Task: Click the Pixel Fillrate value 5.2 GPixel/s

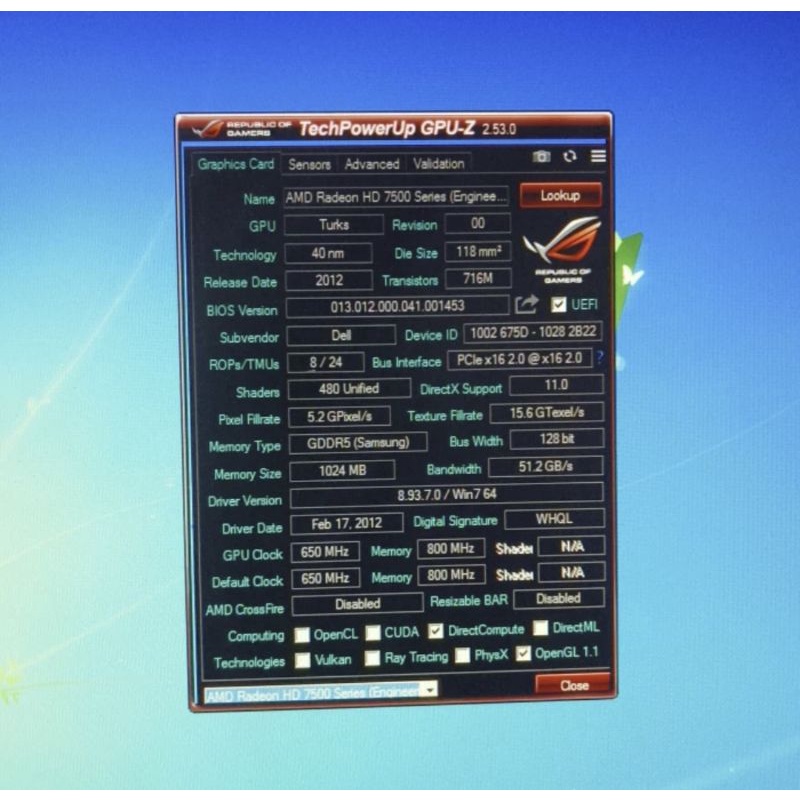Action: [x=339, y=417]
